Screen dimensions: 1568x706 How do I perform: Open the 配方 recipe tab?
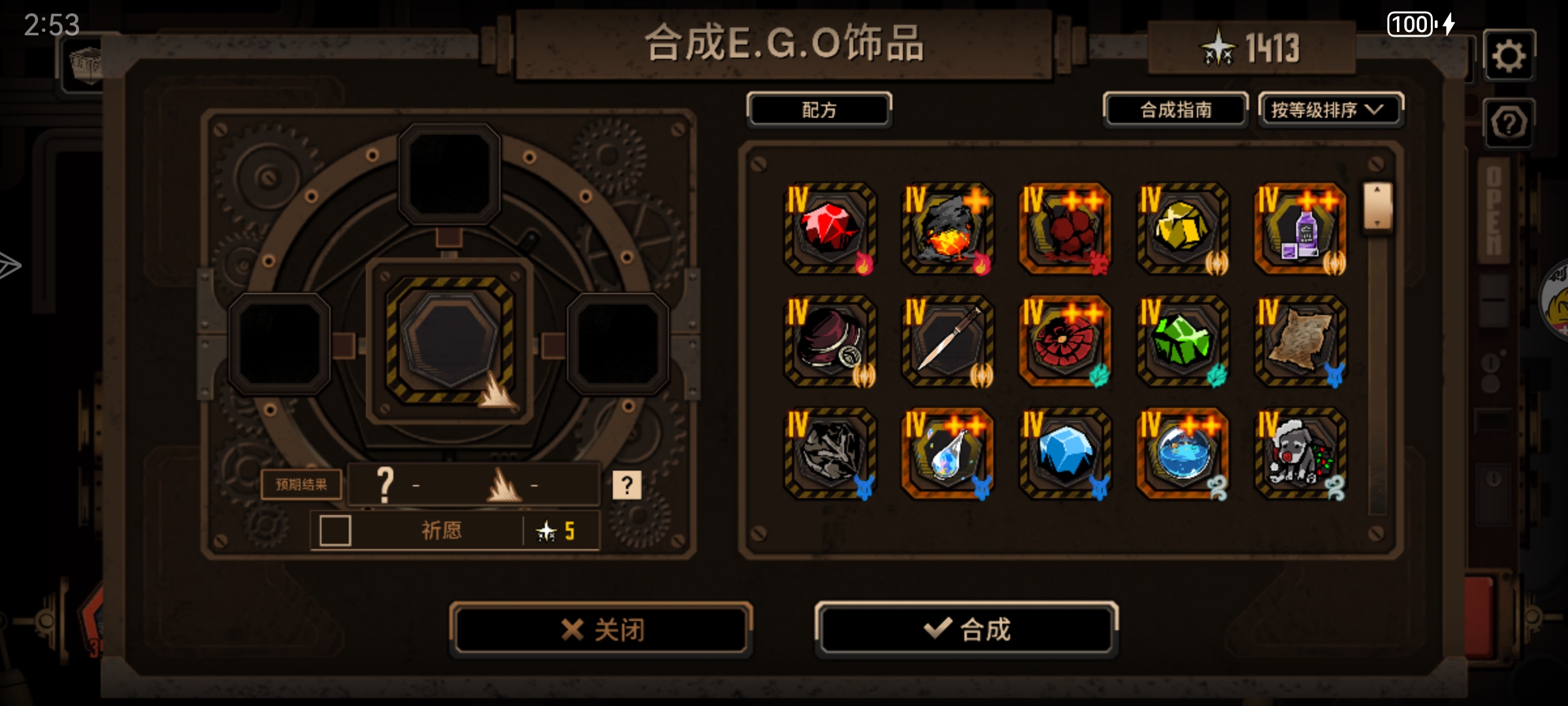(x=819, y=110)
